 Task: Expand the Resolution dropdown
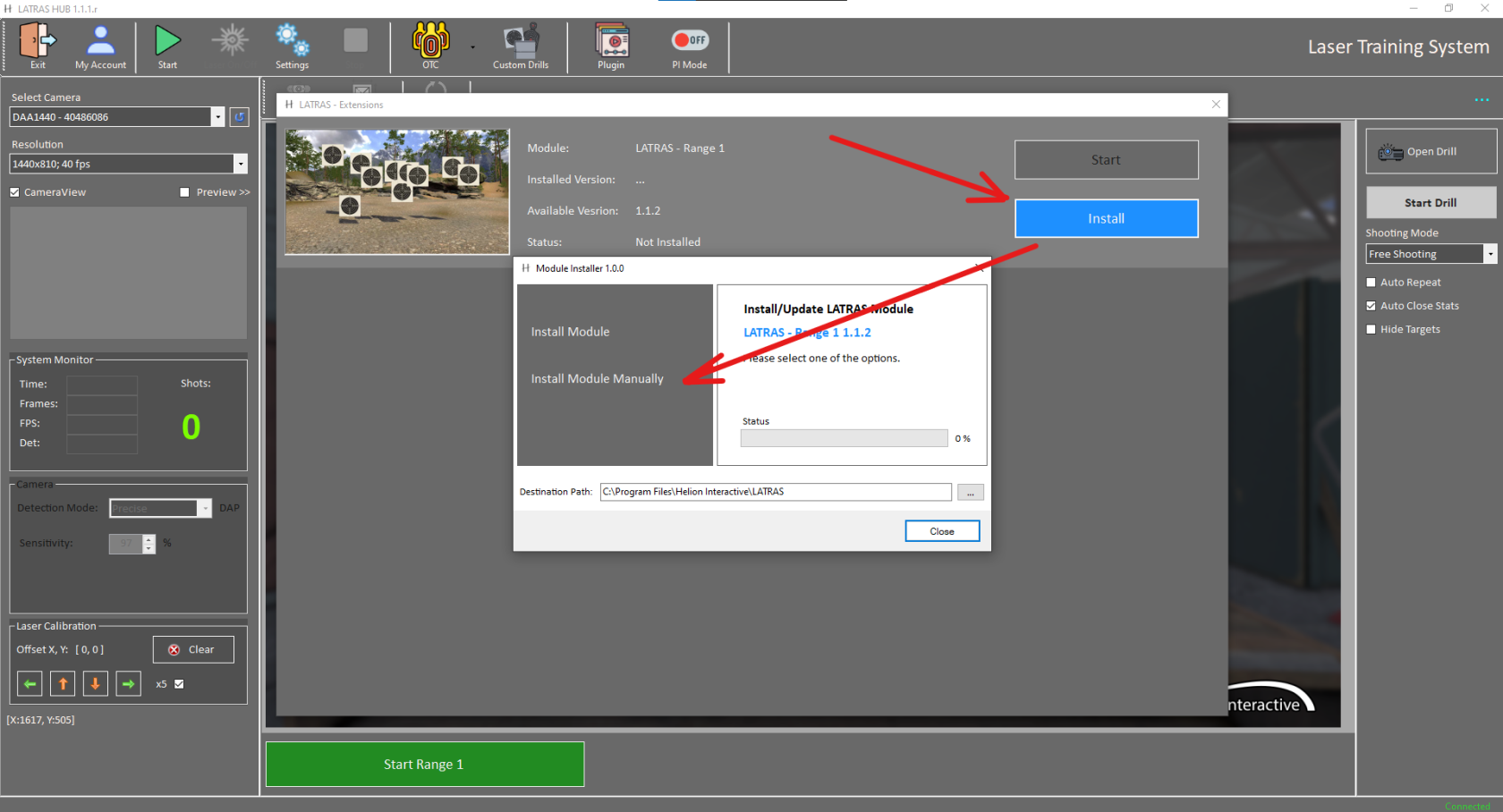coord(240,164)
